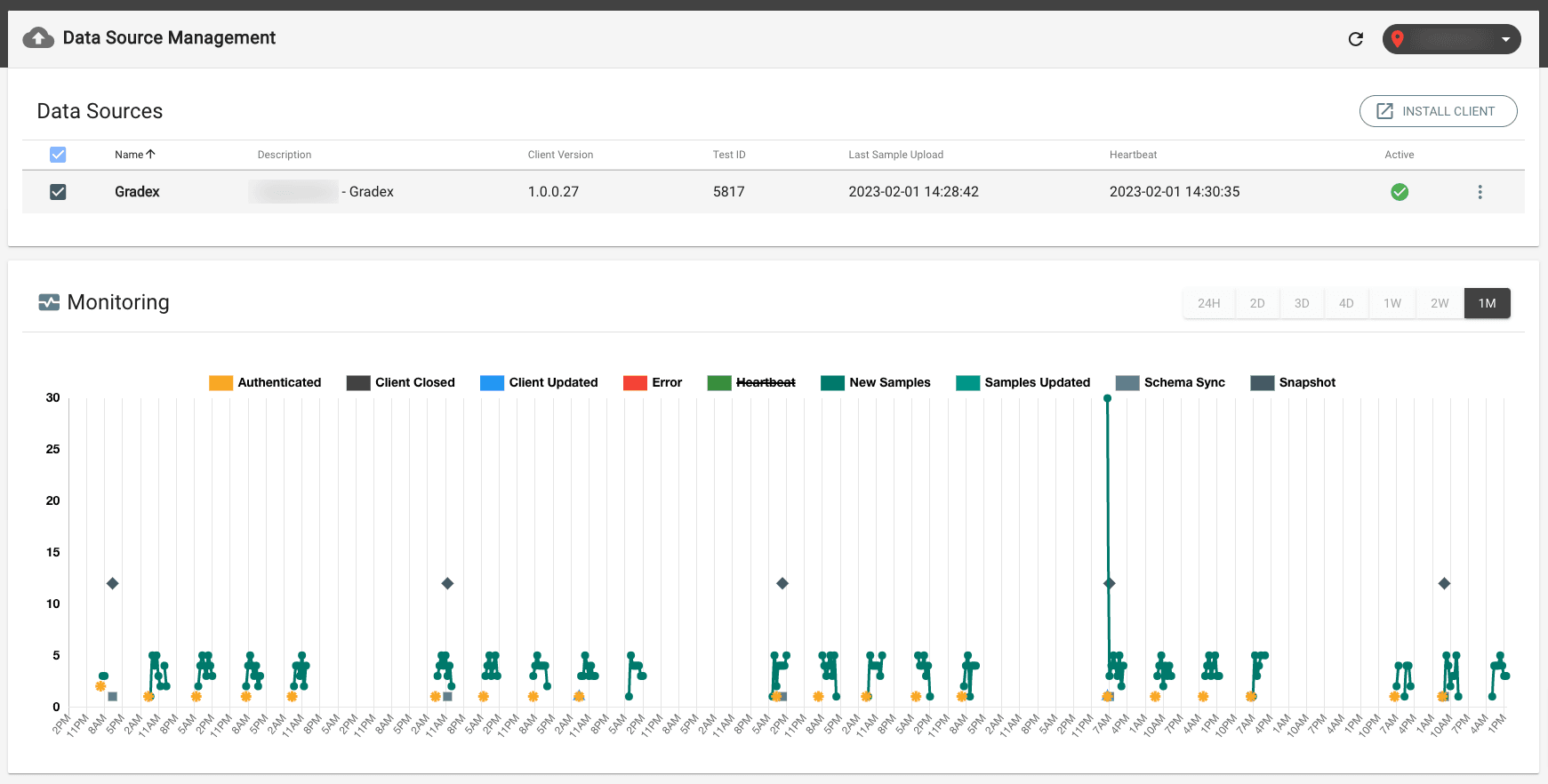1548x784 pixels.
Task: Click the first snapshot diamond marker near 5PM
Action: 112,584
